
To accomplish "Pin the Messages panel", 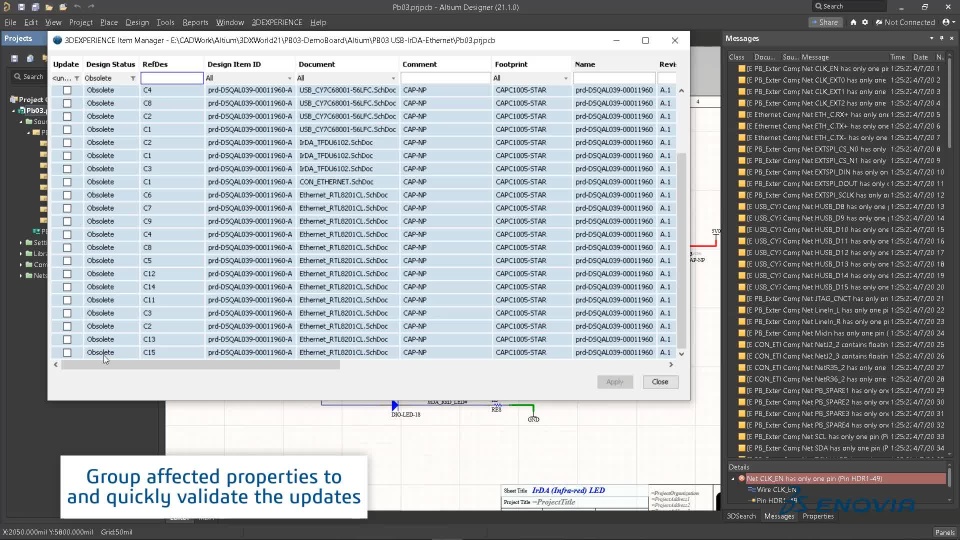I will pos(942,38).
